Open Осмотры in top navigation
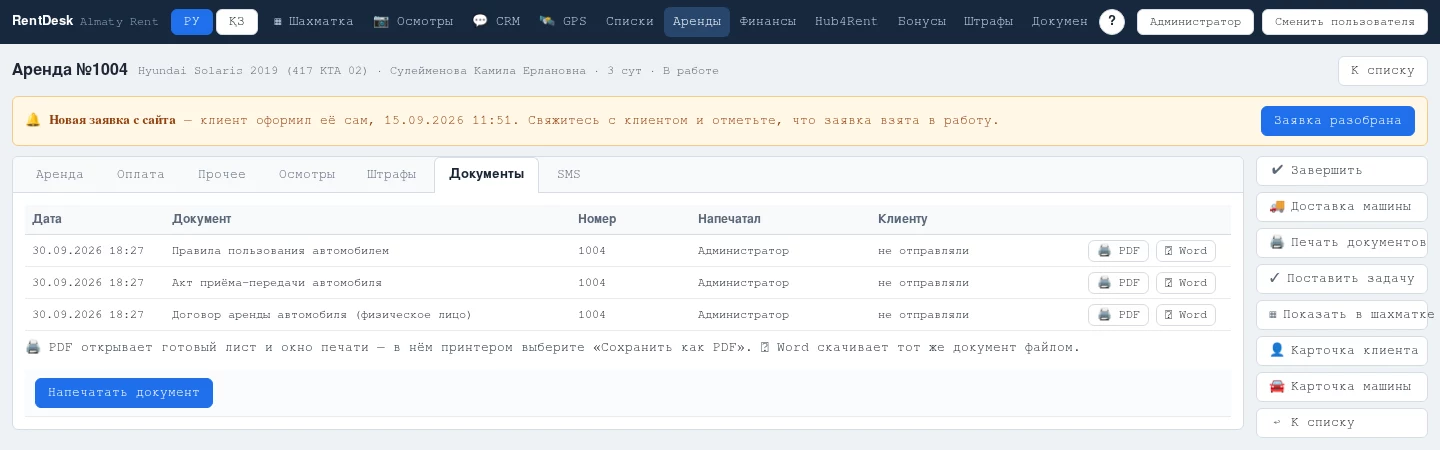 413,22
